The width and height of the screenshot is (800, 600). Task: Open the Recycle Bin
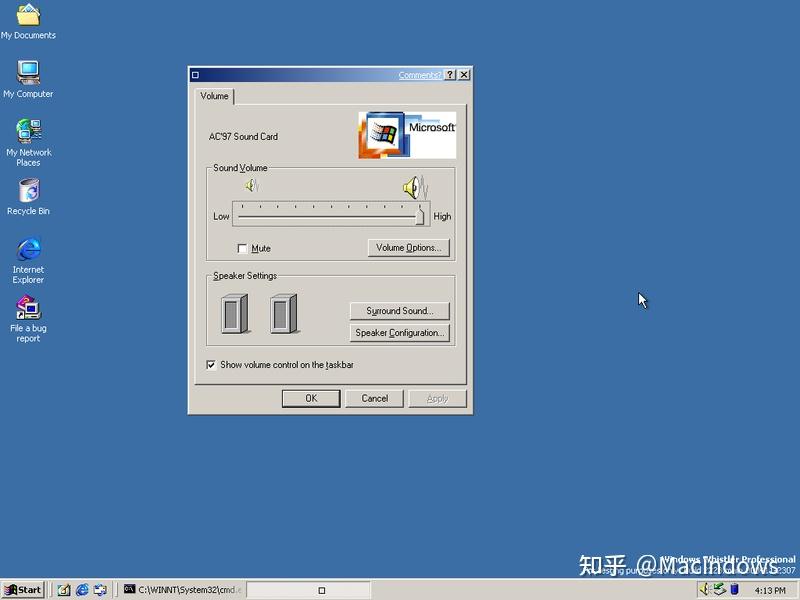pyautogui.click(x=28, y=192)
